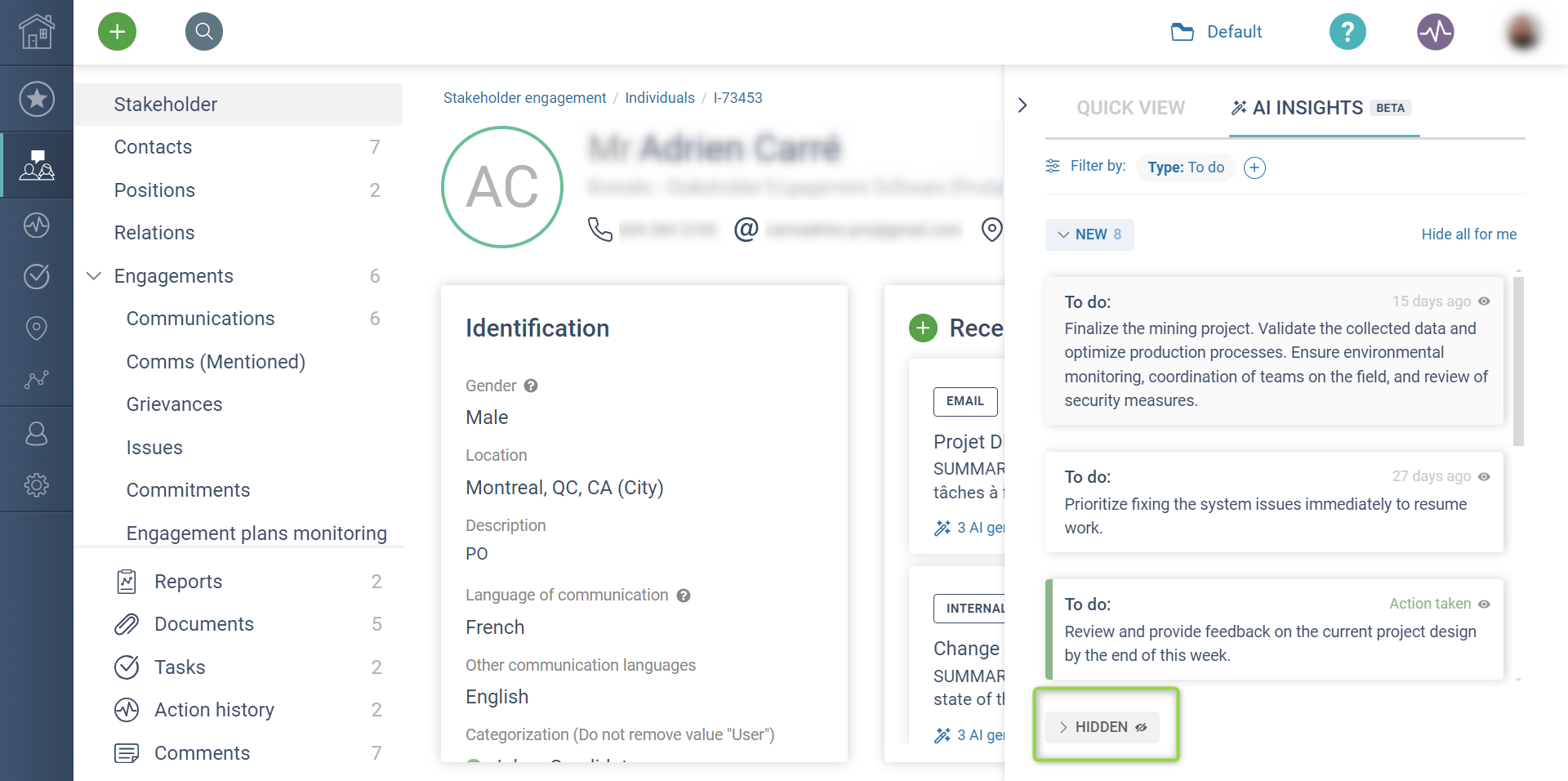
Task: Click the green add new button
Action: pos(117,32)
